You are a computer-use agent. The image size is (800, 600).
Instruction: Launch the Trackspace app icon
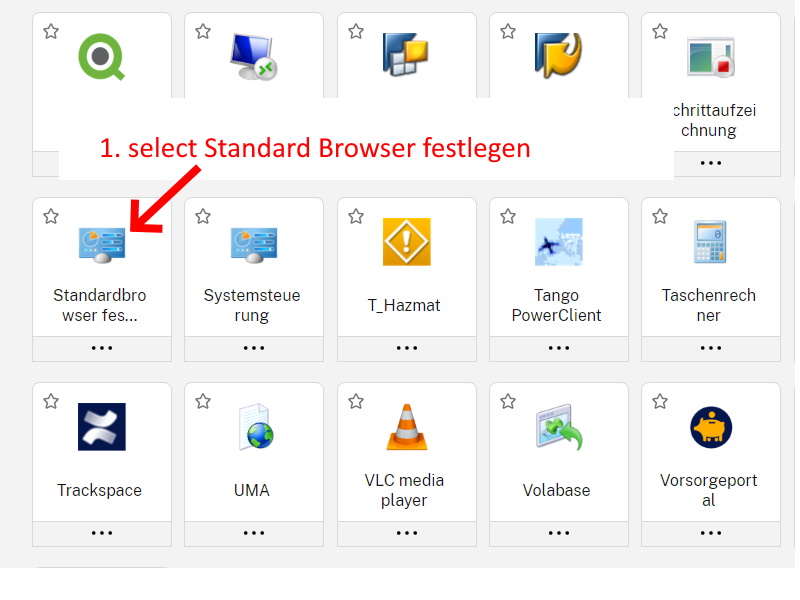click(x=102, y=427)
